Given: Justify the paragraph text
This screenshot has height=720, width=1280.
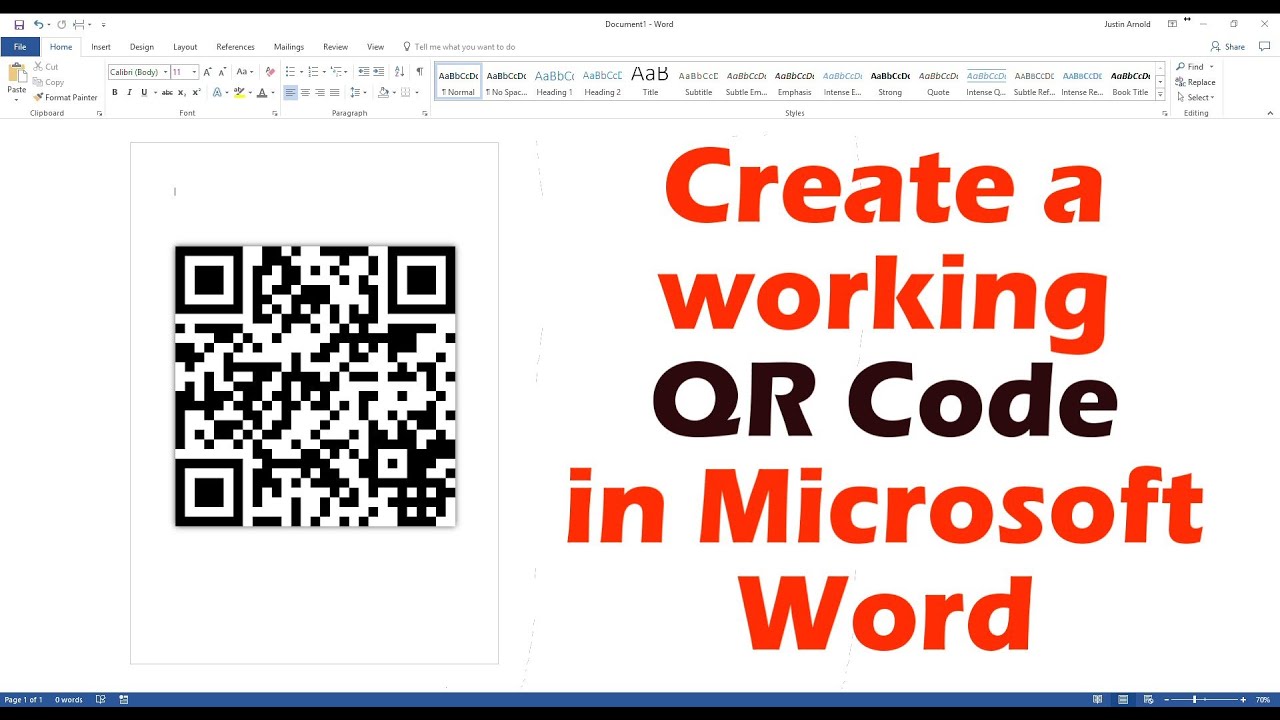Looking at the screenshot, I should click(335, 92).
